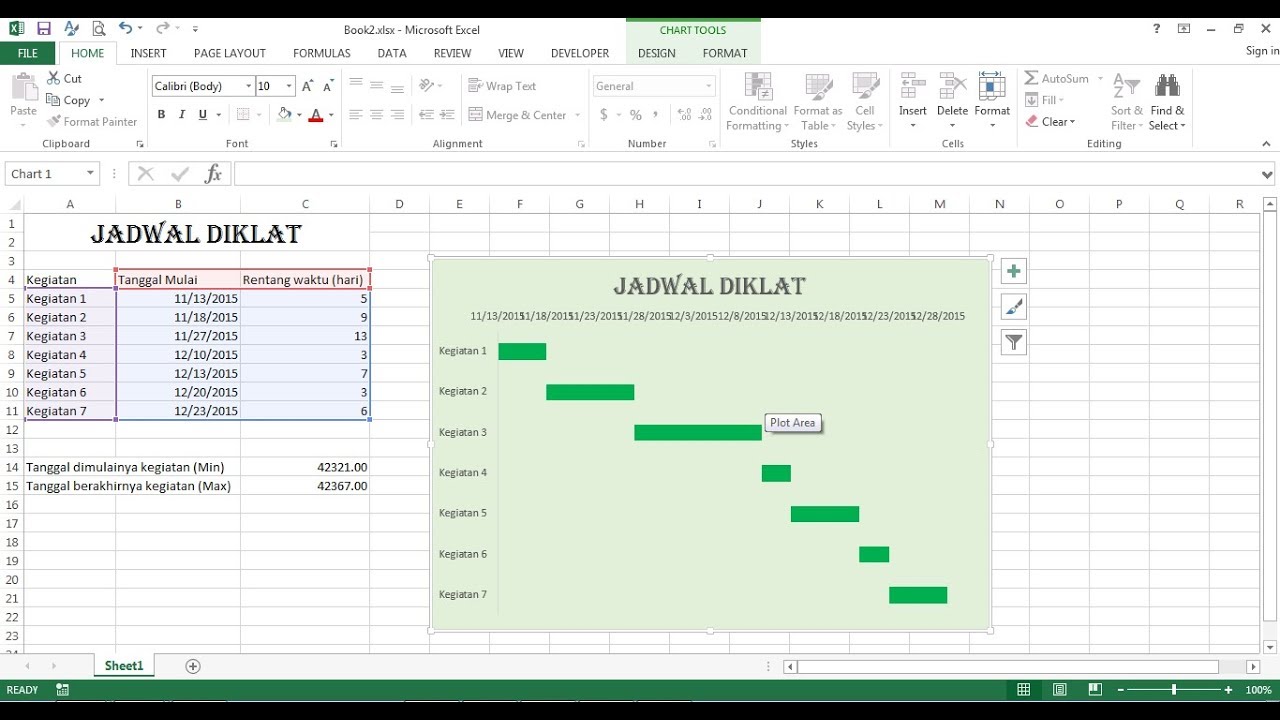Expand the Conditional Formatting menu

pyautogui.click(x=757, y=102)
